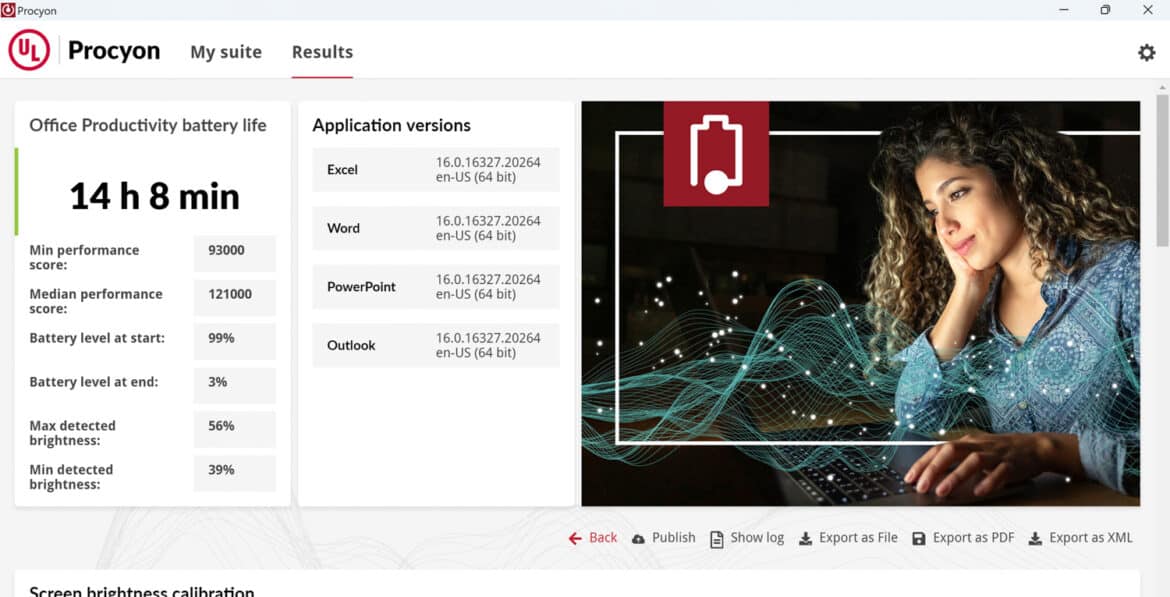
Task: Click the red back arrow icon
Action: point(575,538)
